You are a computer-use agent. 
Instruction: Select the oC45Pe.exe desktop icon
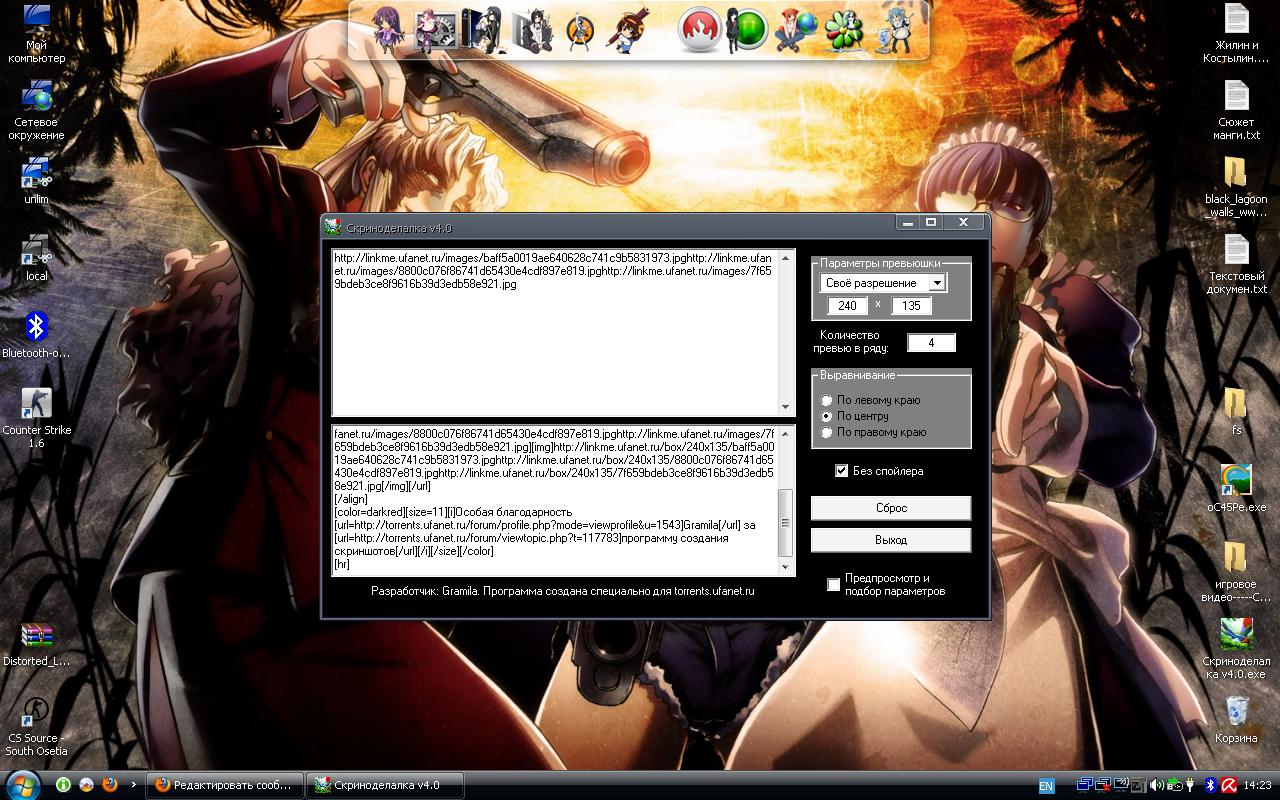point(1236,488)
